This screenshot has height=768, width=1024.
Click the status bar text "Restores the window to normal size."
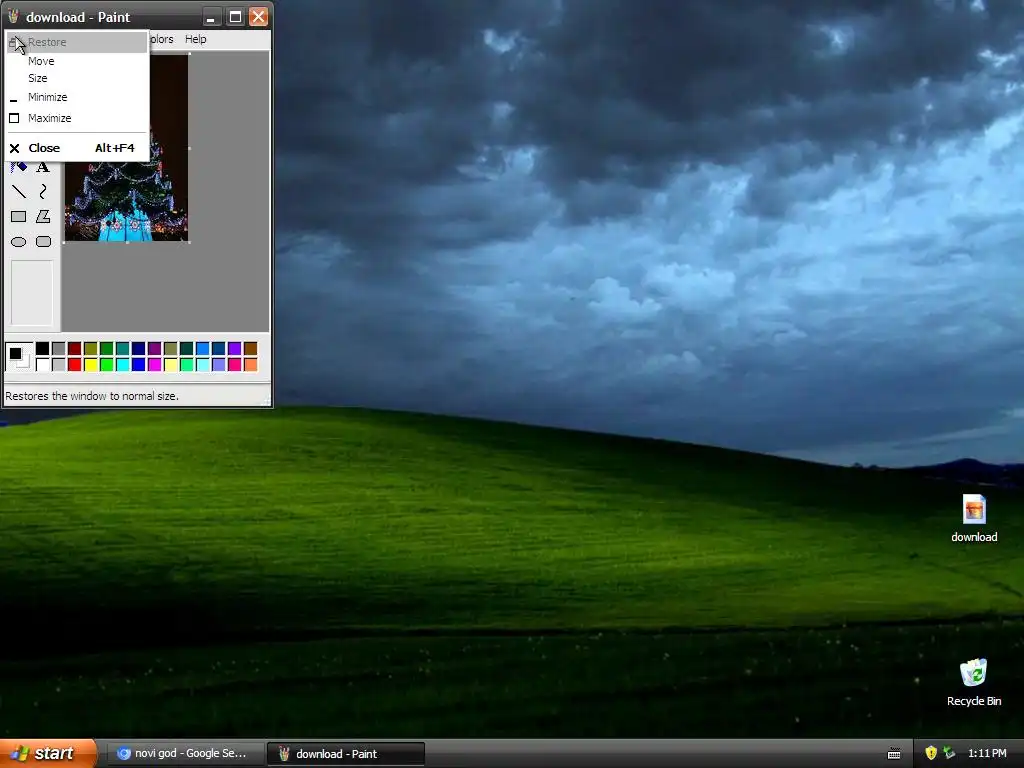click(92, 396)
